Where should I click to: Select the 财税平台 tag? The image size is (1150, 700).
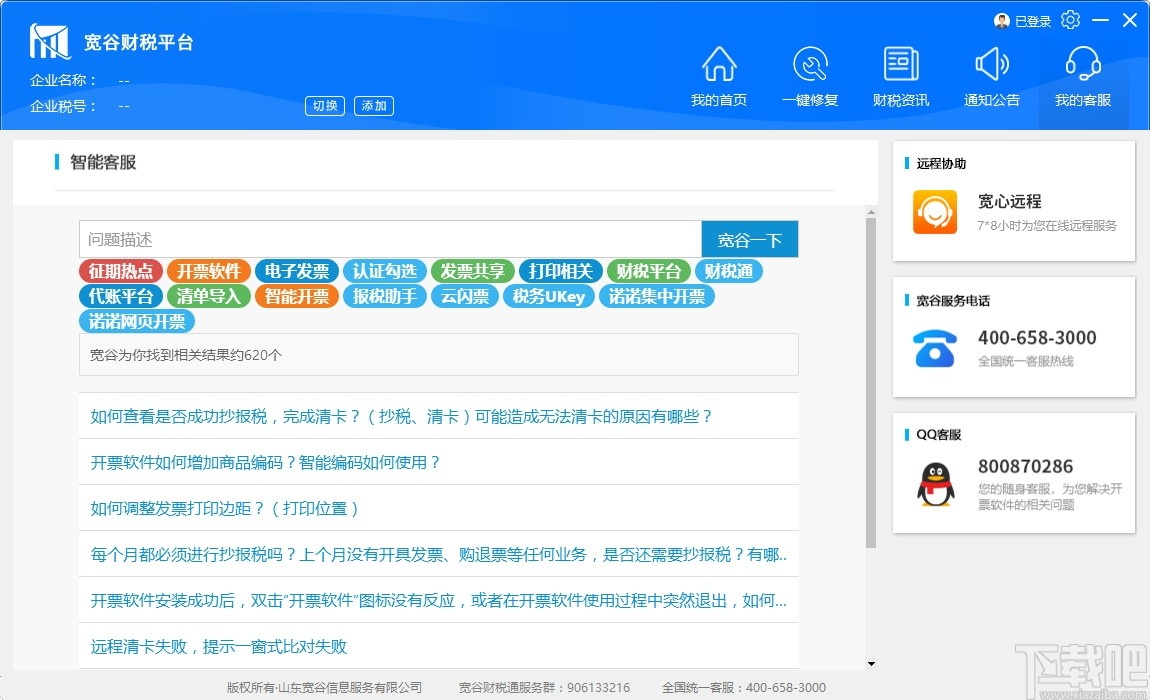(x=649, y=271)
